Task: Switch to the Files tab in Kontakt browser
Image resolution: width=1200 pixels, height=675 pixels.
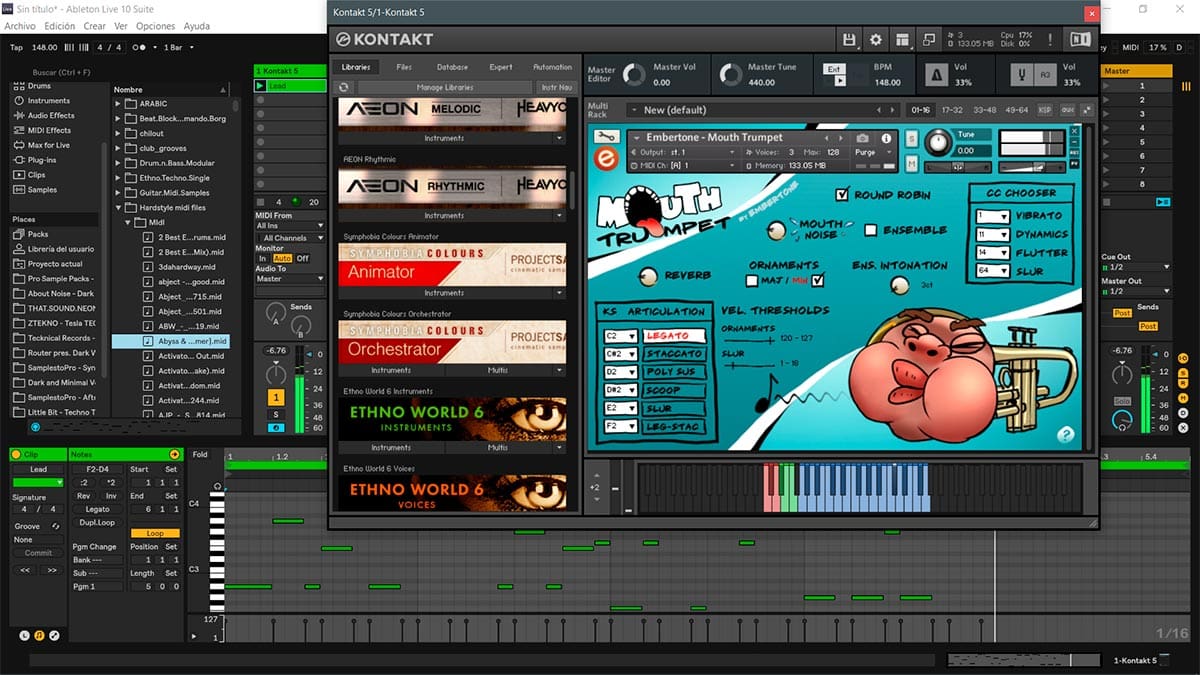Action: point(404,67)
